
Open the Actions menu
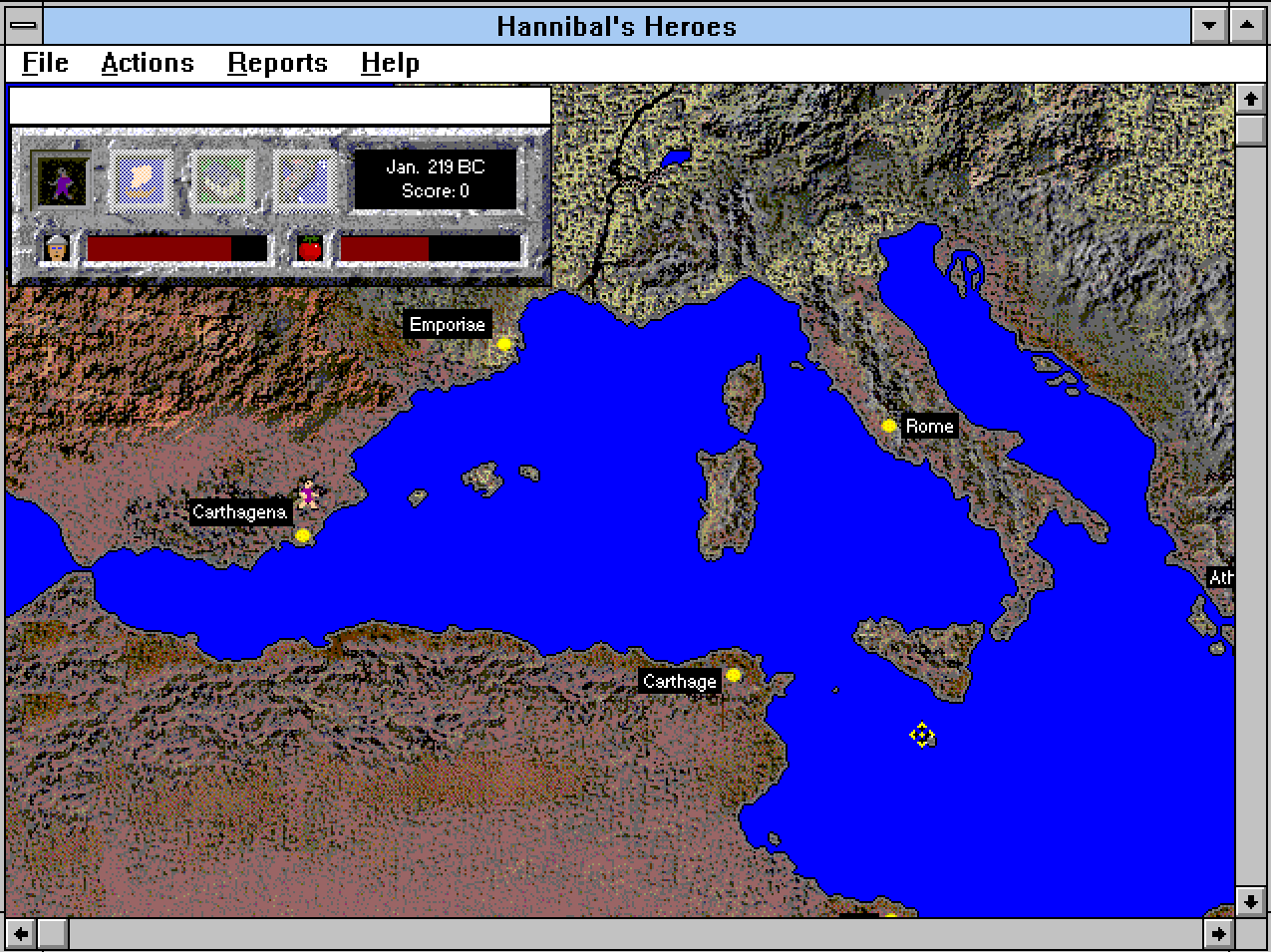[148, 63]
